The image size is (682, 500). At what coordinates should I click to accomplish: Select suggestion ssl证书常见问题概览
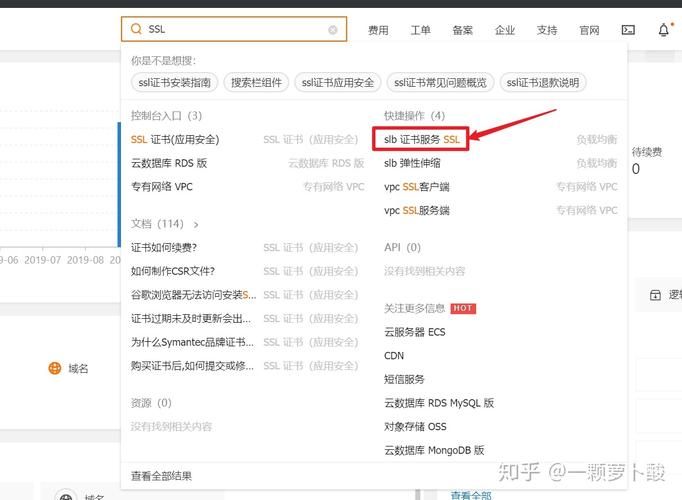[x=440, y=83]
